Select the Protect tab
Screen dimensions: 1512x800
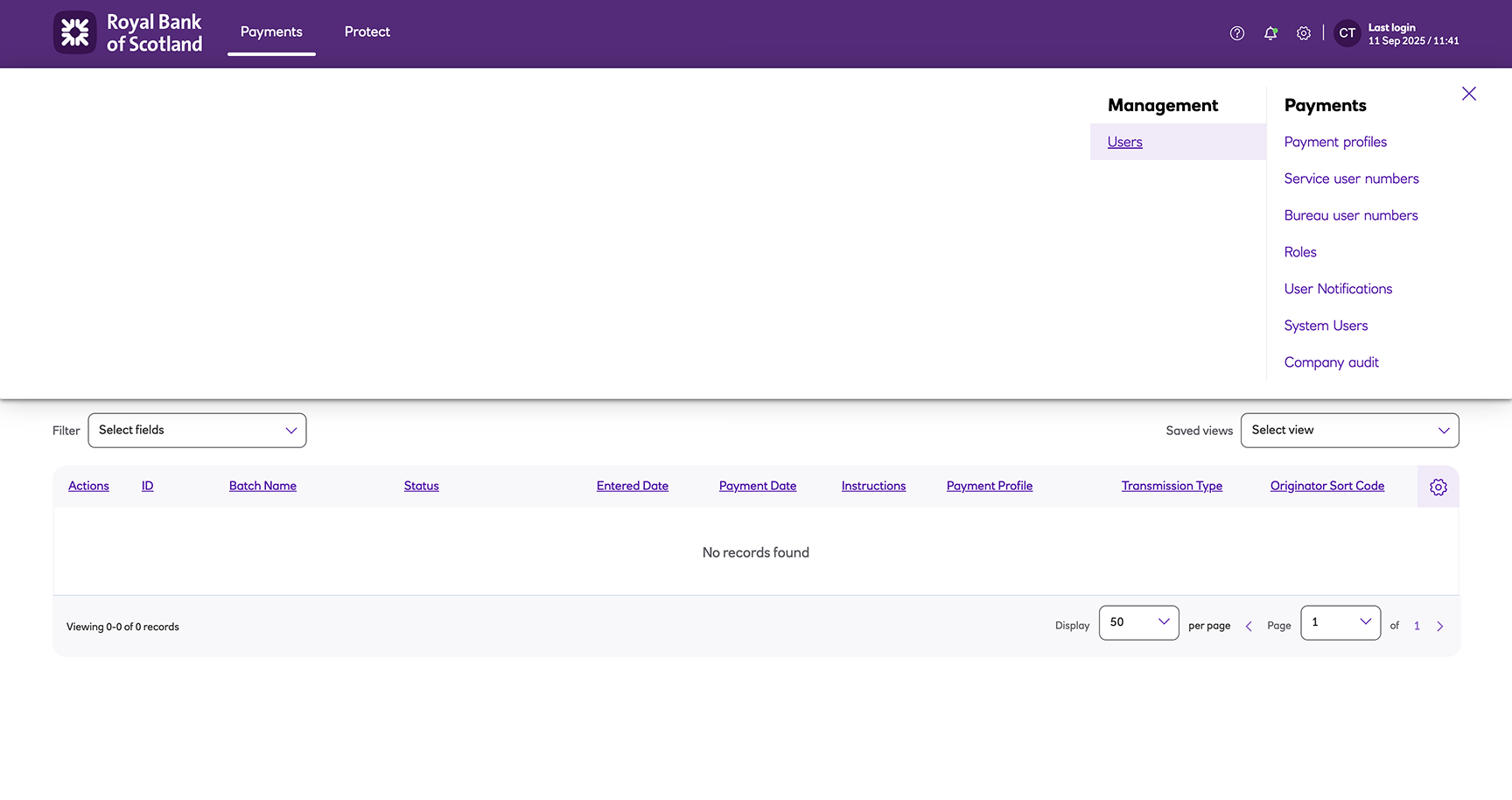click(367, 32)
